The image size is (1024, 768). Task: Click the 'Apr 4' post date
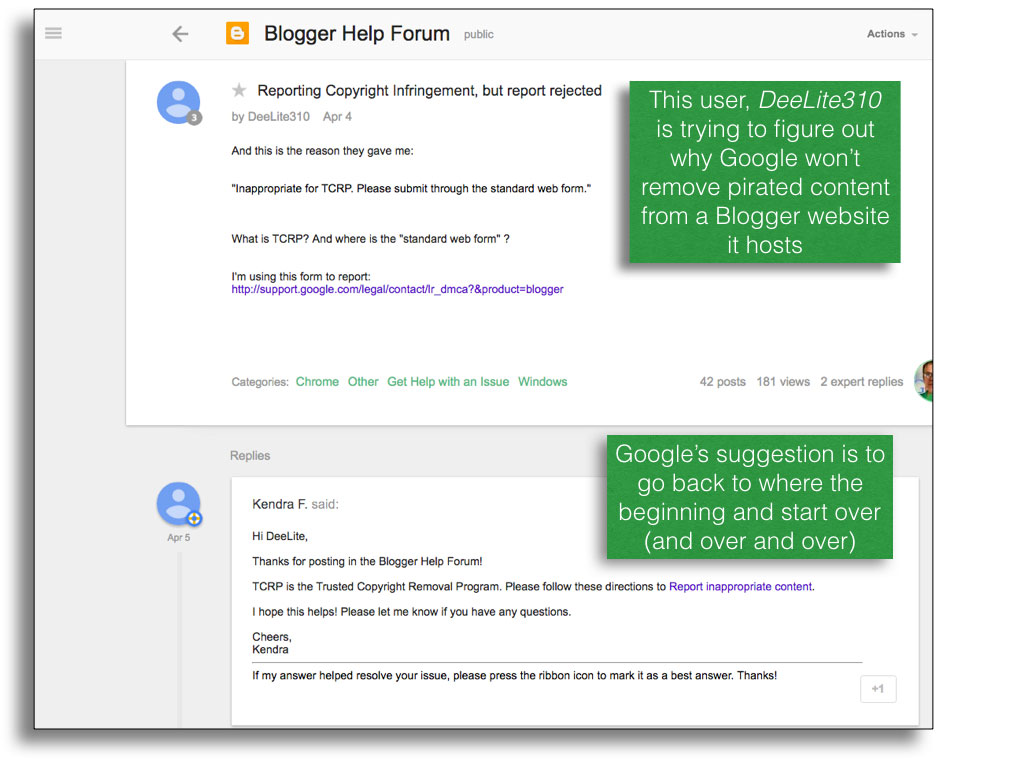(337, 117)
